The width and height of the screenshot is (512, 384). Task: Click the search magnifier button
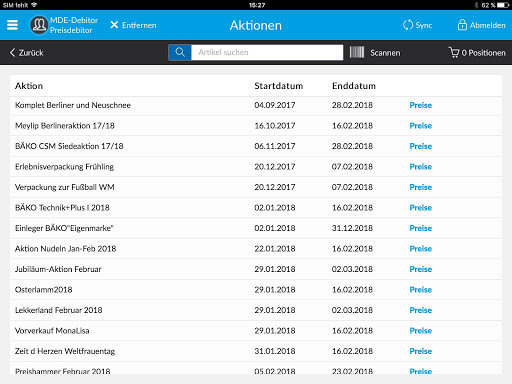[180, 52]
